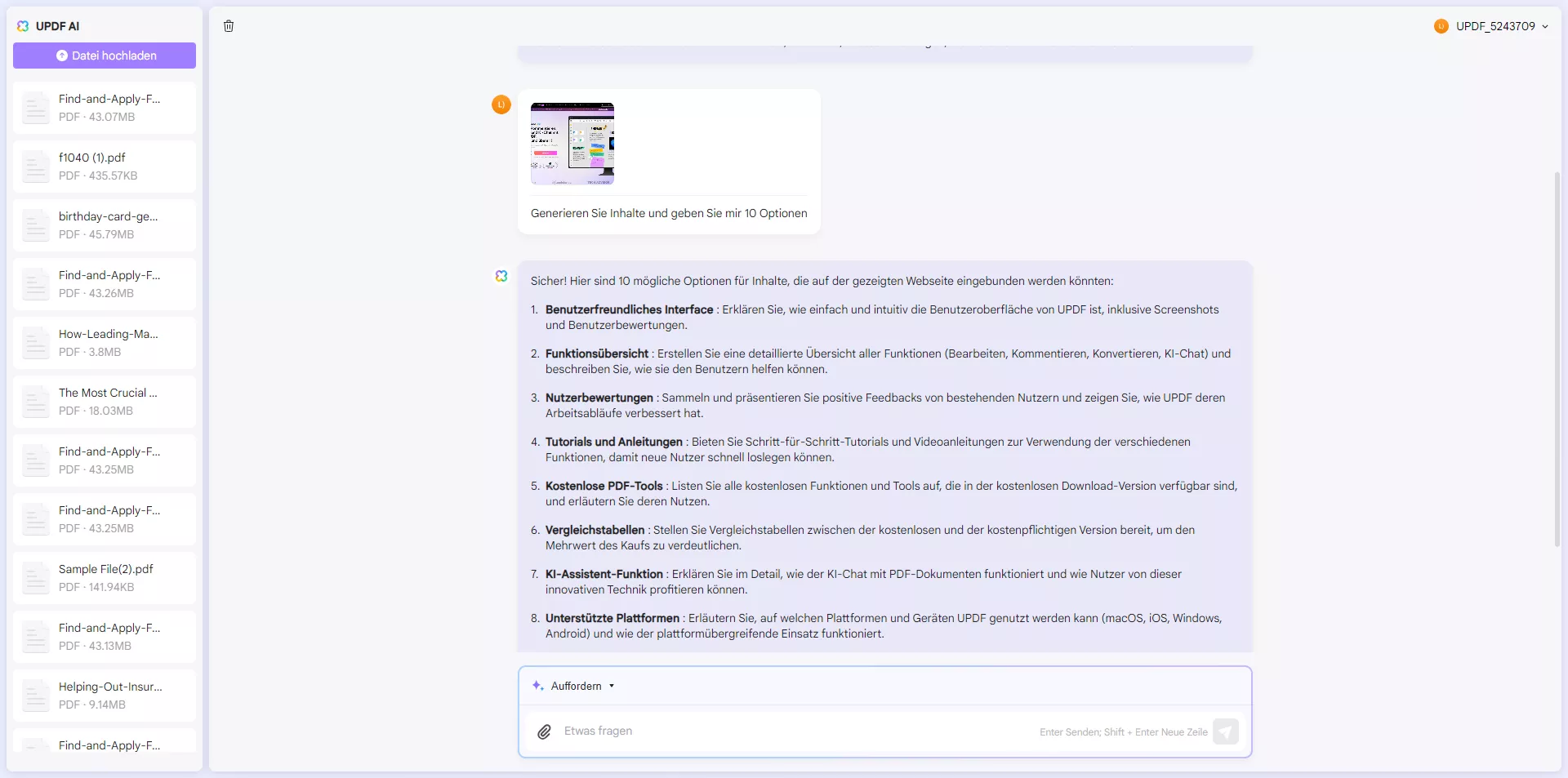This screenshot has height=778, width=1568.
Task: Select the f1040 (1).pdf file name
Action: click(92, 158)
